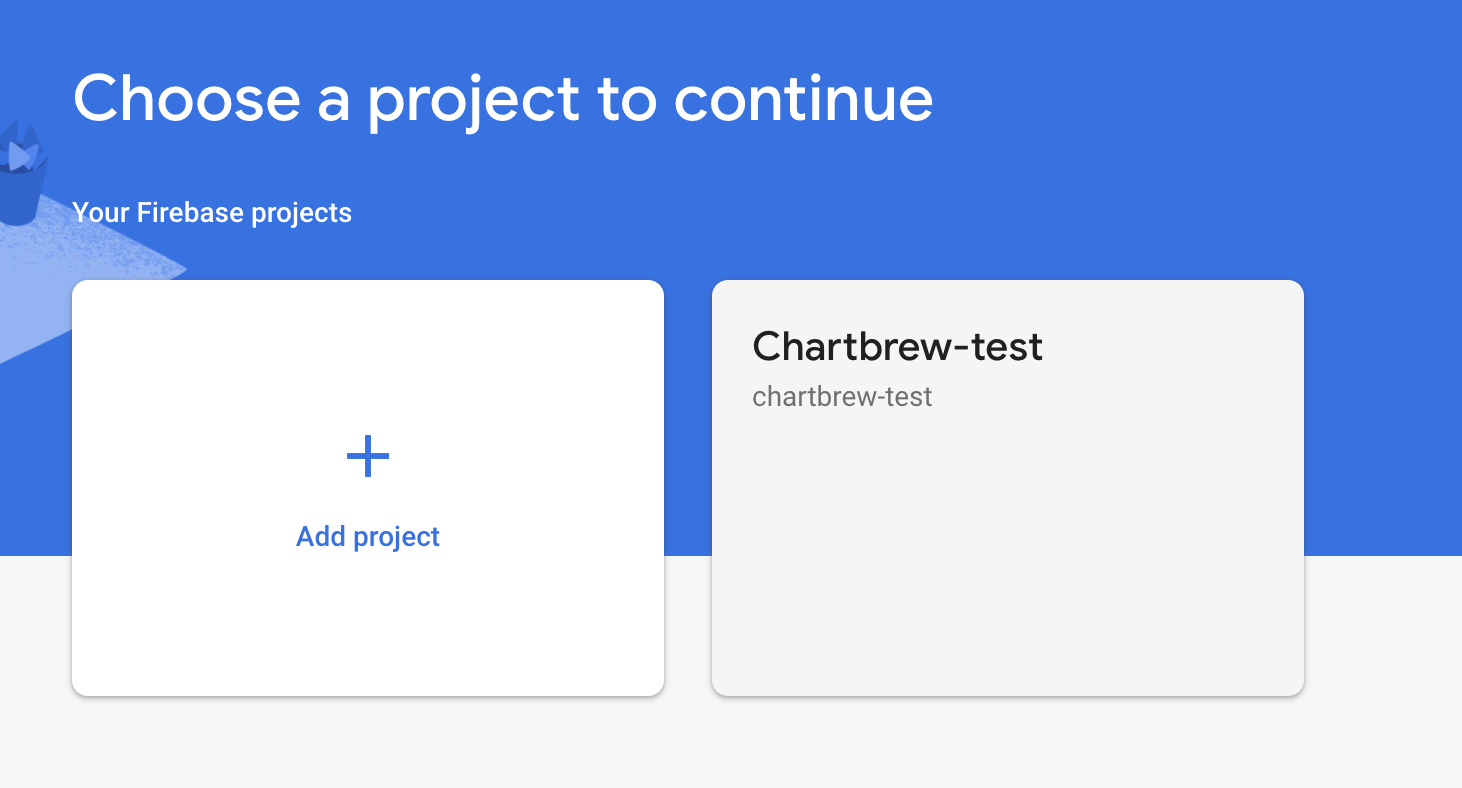This screenshot has height=788, width=1462.
Task: Click the word "project" in the main heading
Action: click(473, 100)
